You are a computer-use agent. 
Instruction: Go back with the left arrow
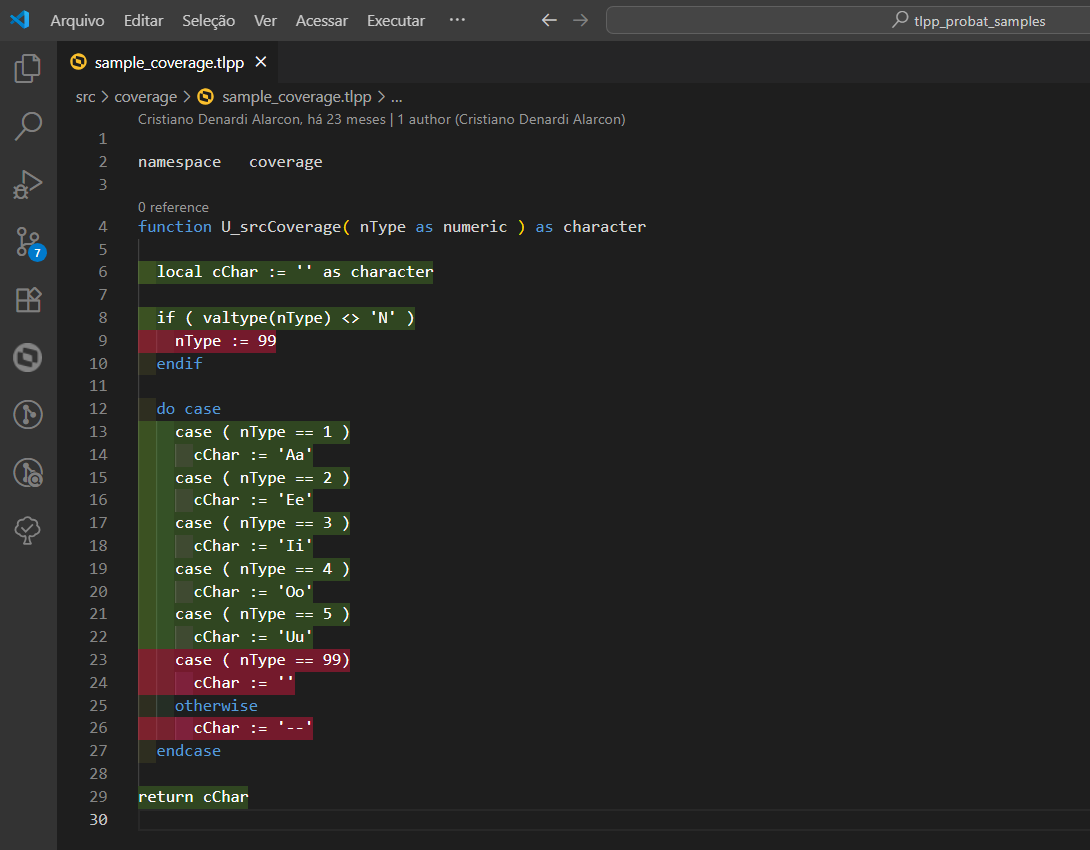549,20
